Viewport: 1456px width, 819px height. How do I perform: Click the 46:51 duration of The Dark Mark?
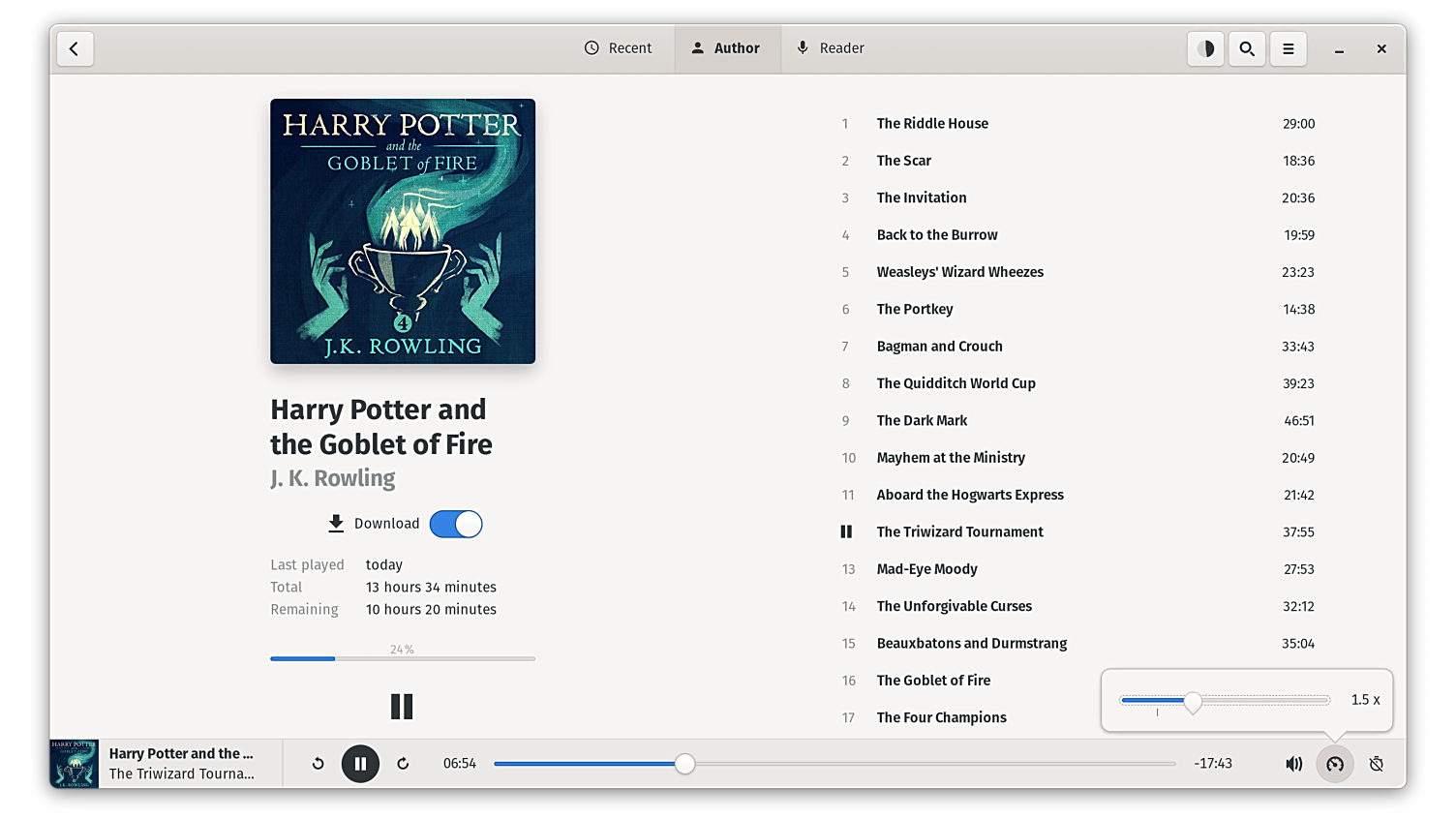tap(1299, 420)
